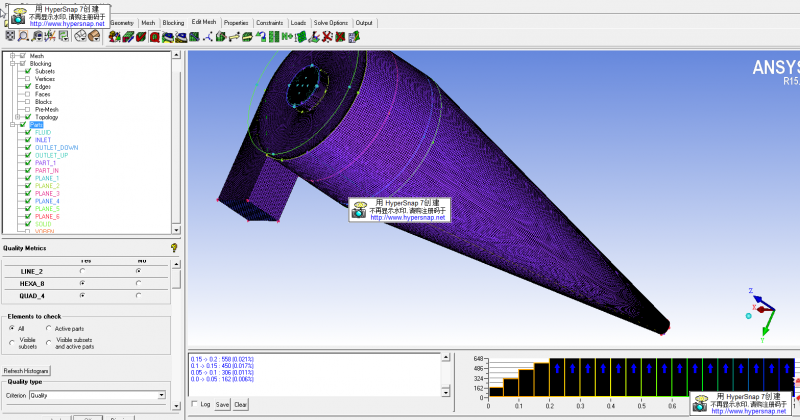
Task: Open the Delete Elements tool
Action: coord(340,37)
